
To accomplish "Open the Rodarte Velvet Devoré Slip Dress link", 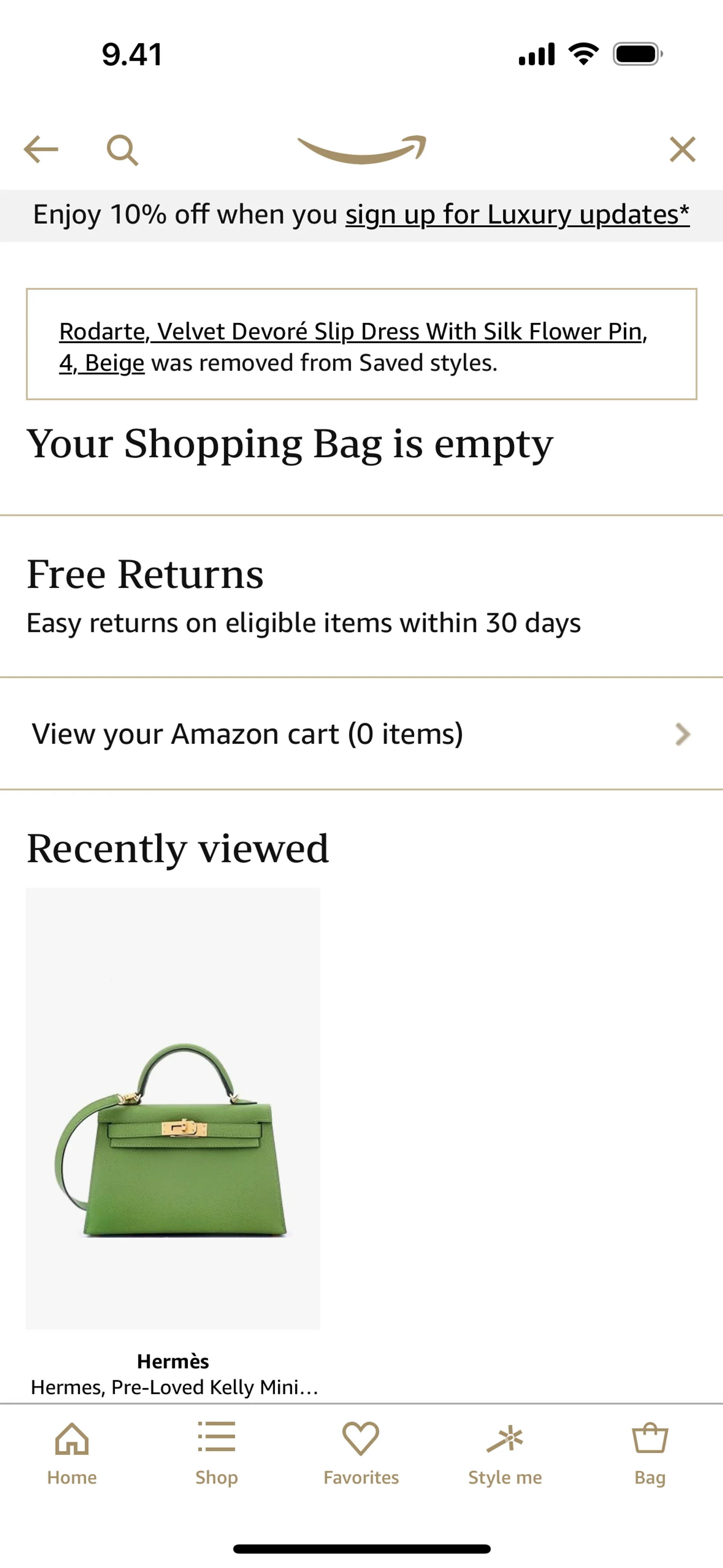I will (x=353, y=347).
